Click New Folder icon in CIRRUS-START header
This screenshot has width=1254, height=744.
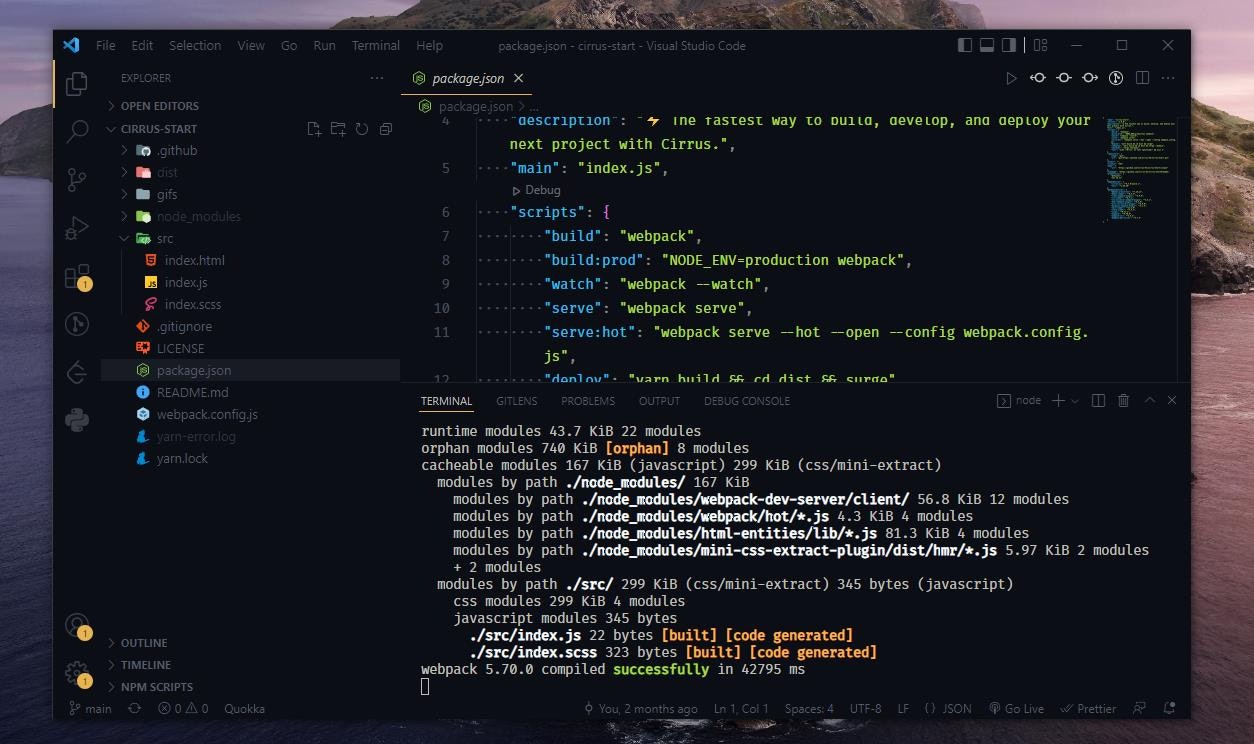[338, 129]
